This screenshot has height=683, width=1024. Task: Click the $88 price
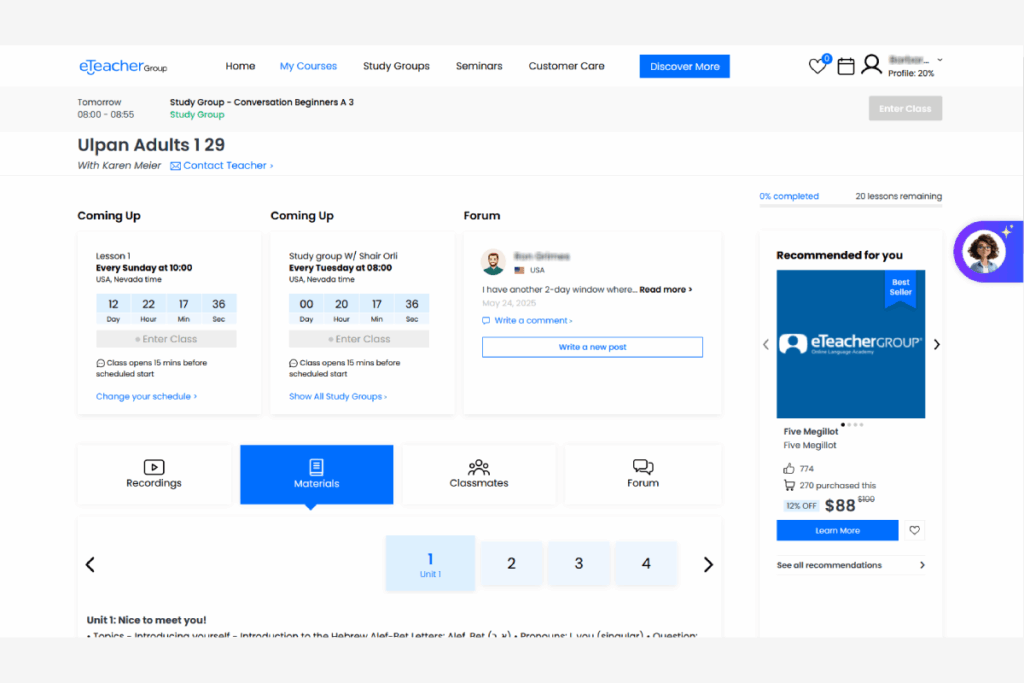[x=839, y=505]
